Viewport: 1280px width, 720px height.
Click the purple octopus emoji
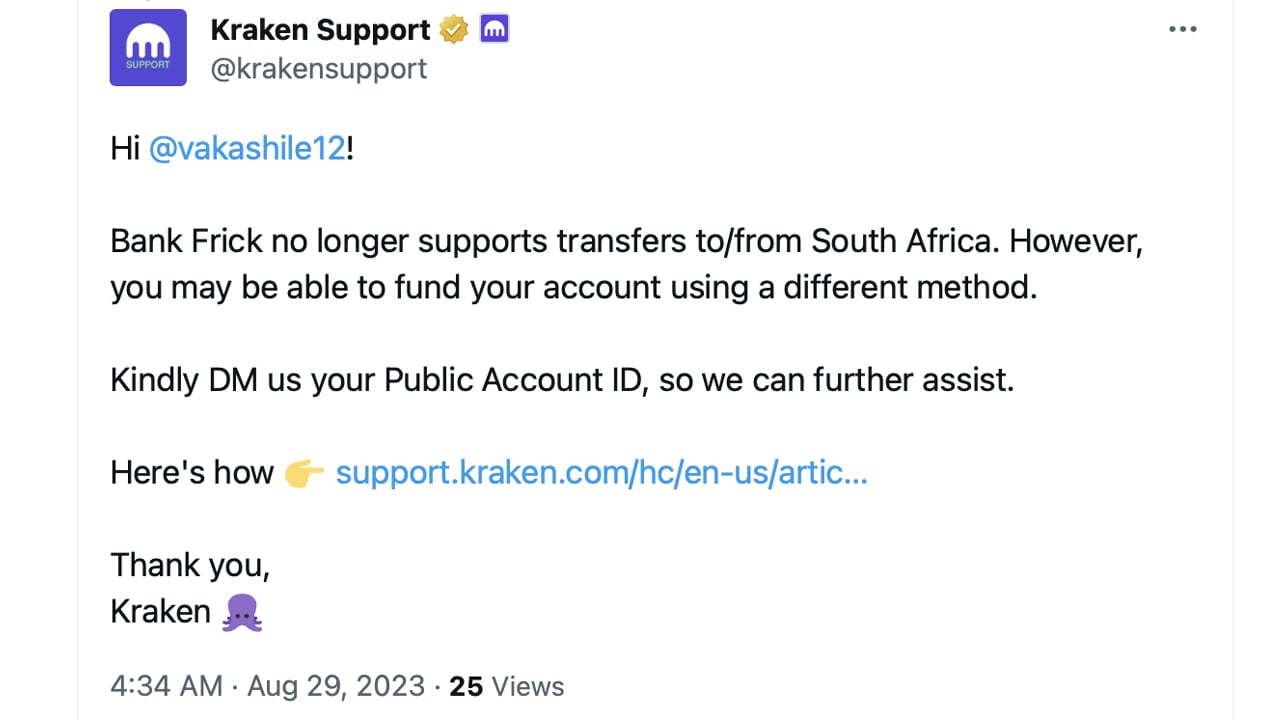pyautogui.click(x=242, y=612)
